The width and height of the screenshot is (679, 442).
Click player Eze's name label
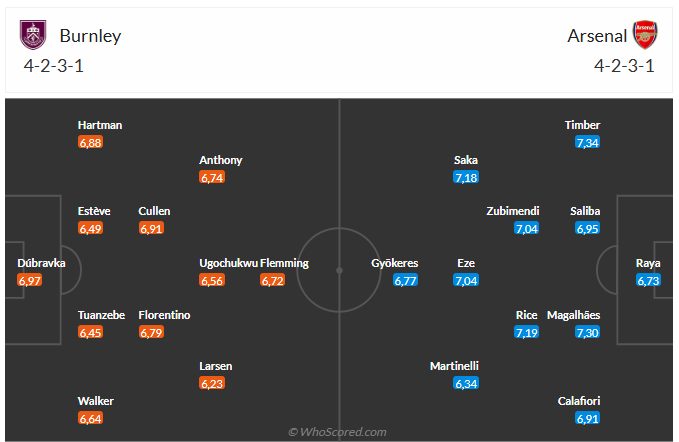click(x=466, y=264)
